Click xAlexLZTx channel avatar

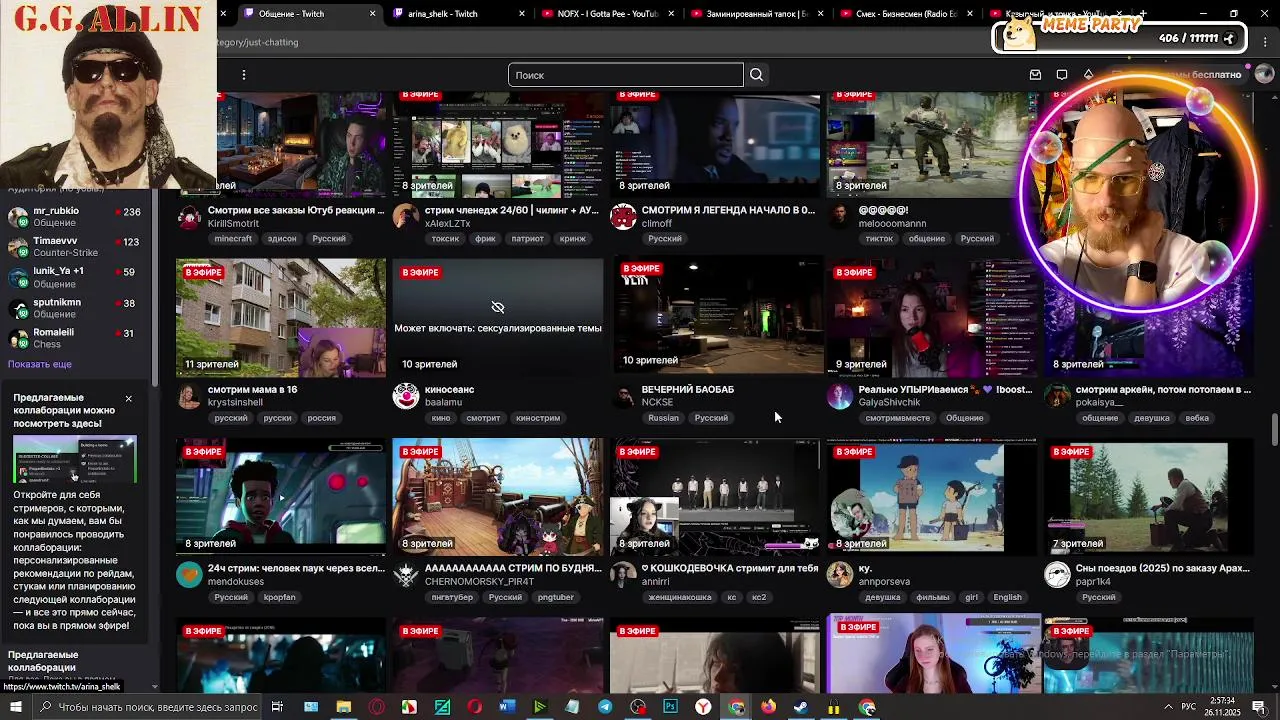coord(406,217)
